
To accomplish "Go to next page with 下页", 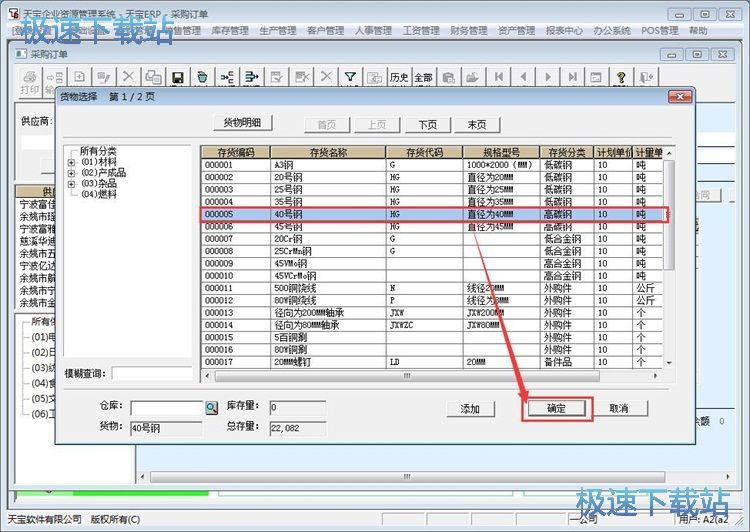I will tap(428, 125).
